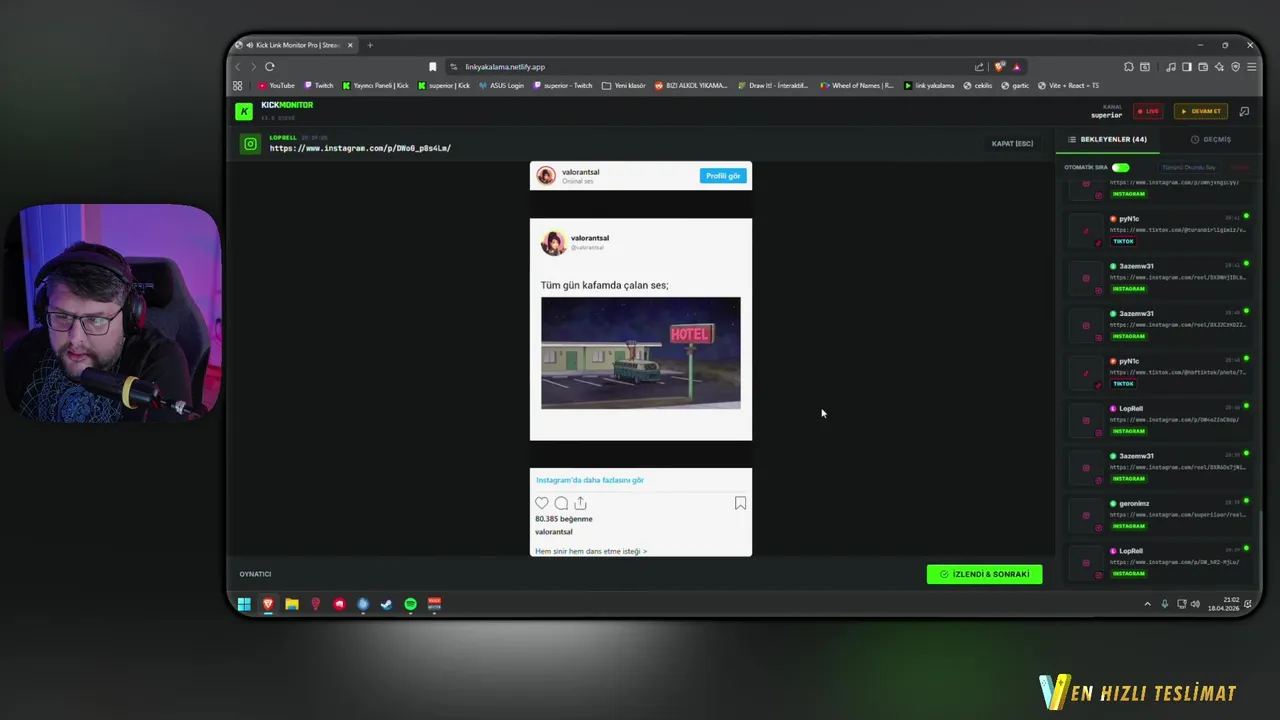Open the Instagram'da daha fazlasını gör link

click(x=590, y=480)
